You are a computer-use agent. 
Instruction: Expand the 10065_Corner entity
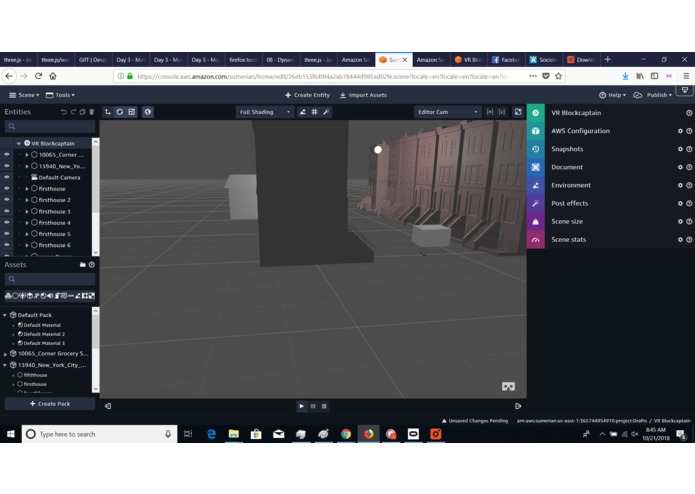(x=27, y=155)
